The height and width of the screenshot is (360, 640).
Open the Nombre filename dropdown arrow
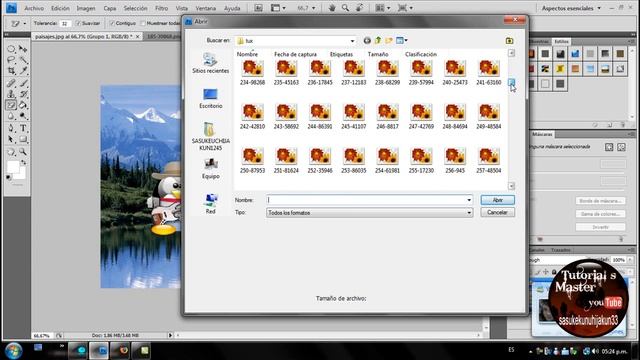(x=469, y=200)
